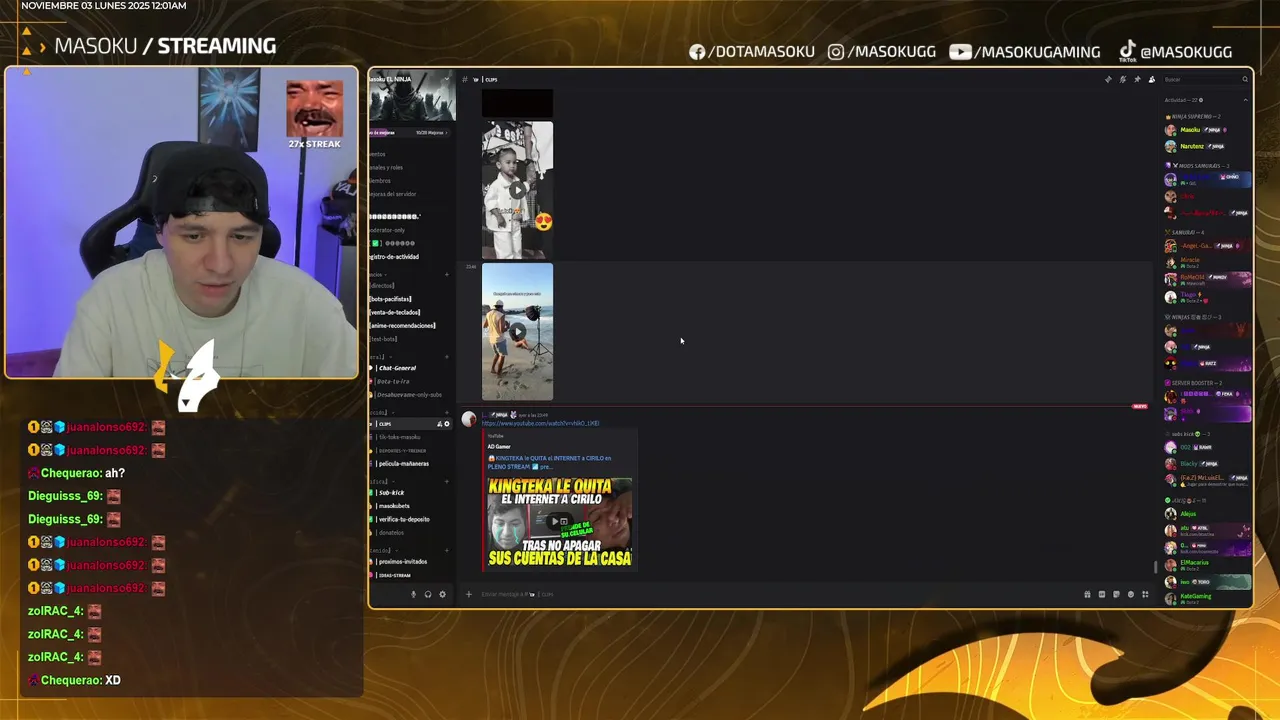Open the IDEAS-STREAM channel
The height and width of the screenshot is (720, 1280).
click(x=394, y=575)
